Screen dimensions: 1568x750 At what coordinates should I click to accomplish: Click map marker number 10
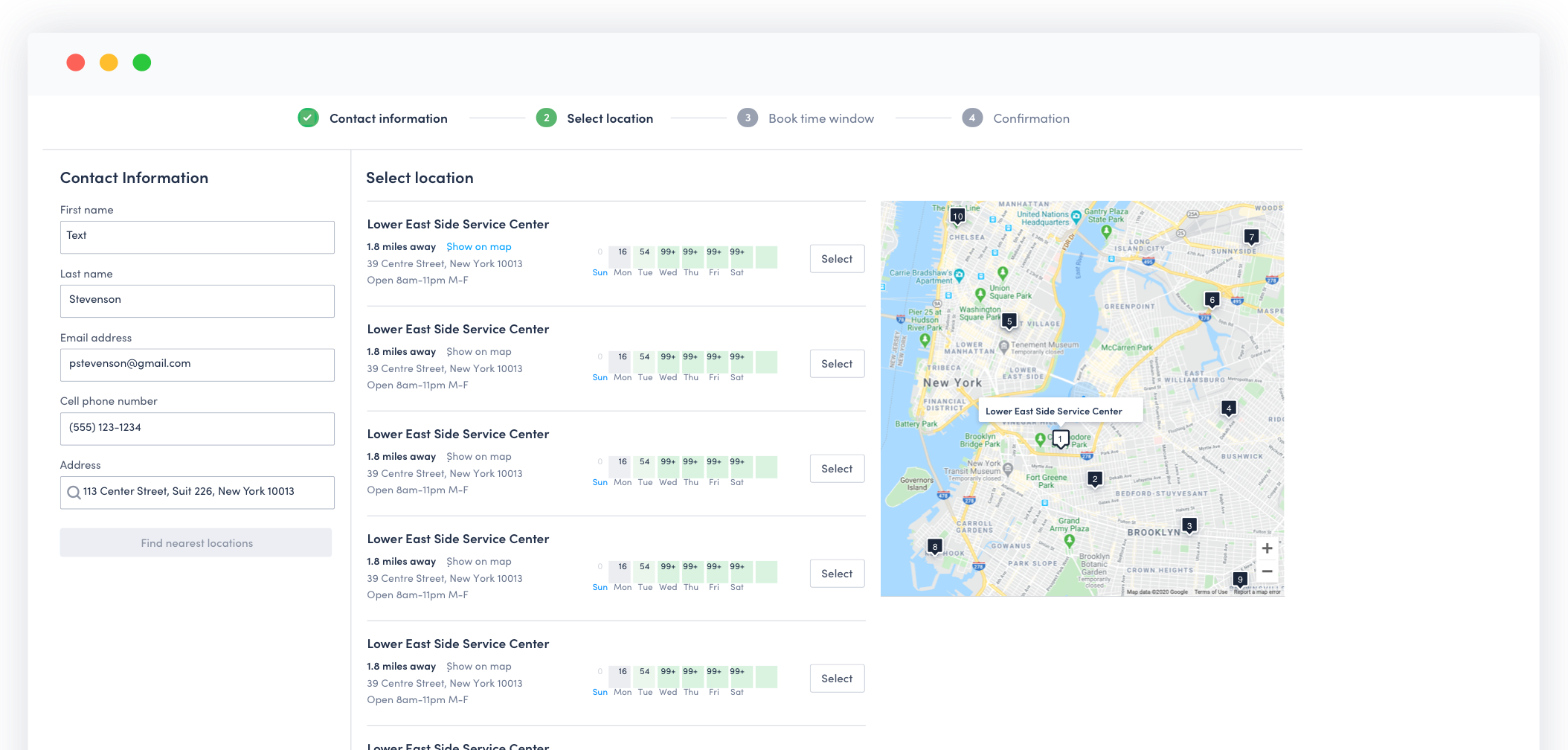click(x=957, y=217)
